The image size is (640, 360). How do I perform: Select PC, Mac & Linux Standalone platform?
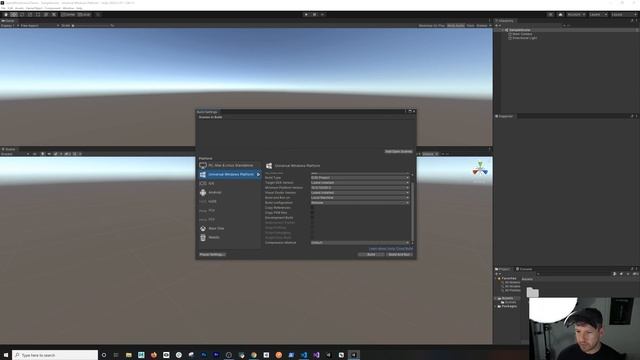pos(229,165)
